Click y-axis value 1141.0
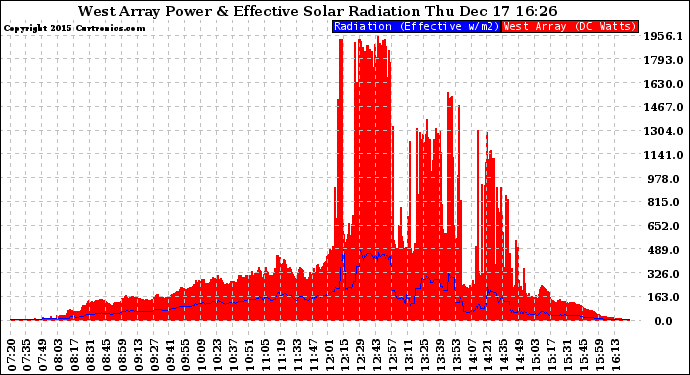This screenshot has height=375, width=690. pyautogui.click(x=664, y=155)
